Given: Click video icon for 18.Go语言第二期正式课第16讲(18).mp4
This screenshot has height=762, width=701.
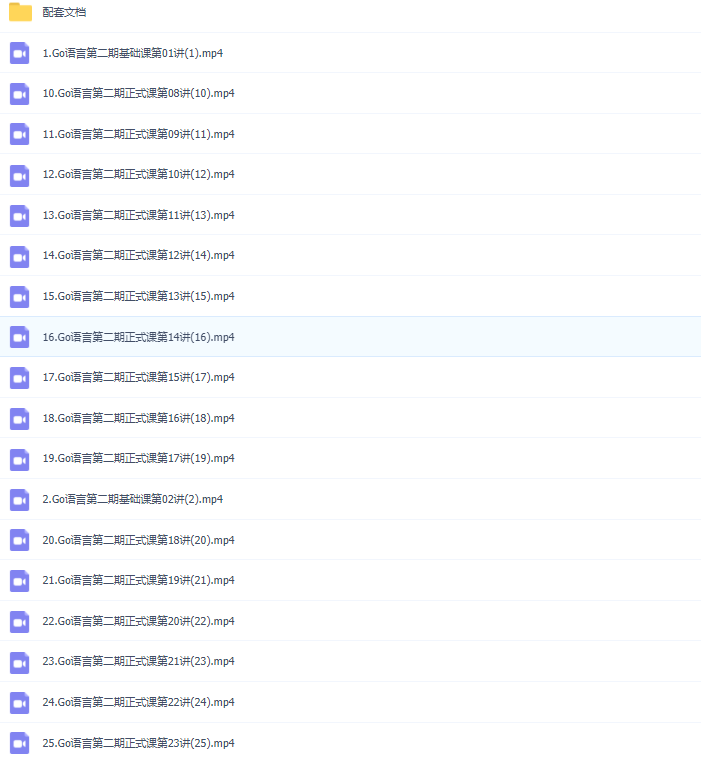Looking at the screenshot, I should point(19,418).
